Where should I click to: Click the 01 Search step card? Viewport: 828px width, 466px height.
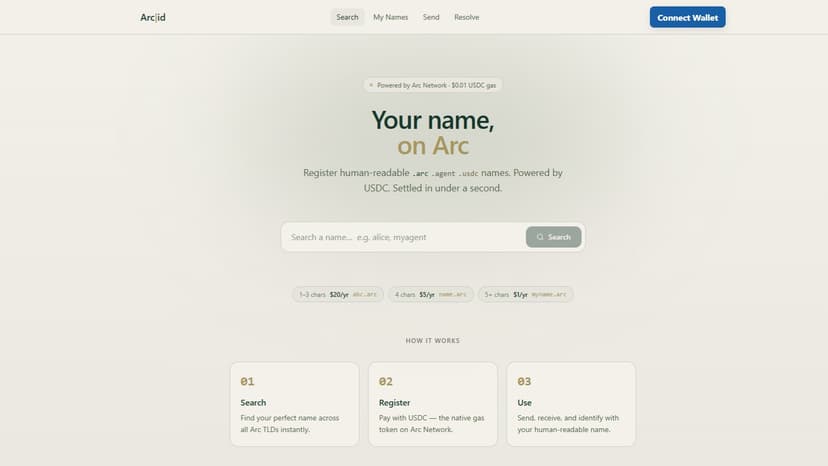[x=294, y=404]
